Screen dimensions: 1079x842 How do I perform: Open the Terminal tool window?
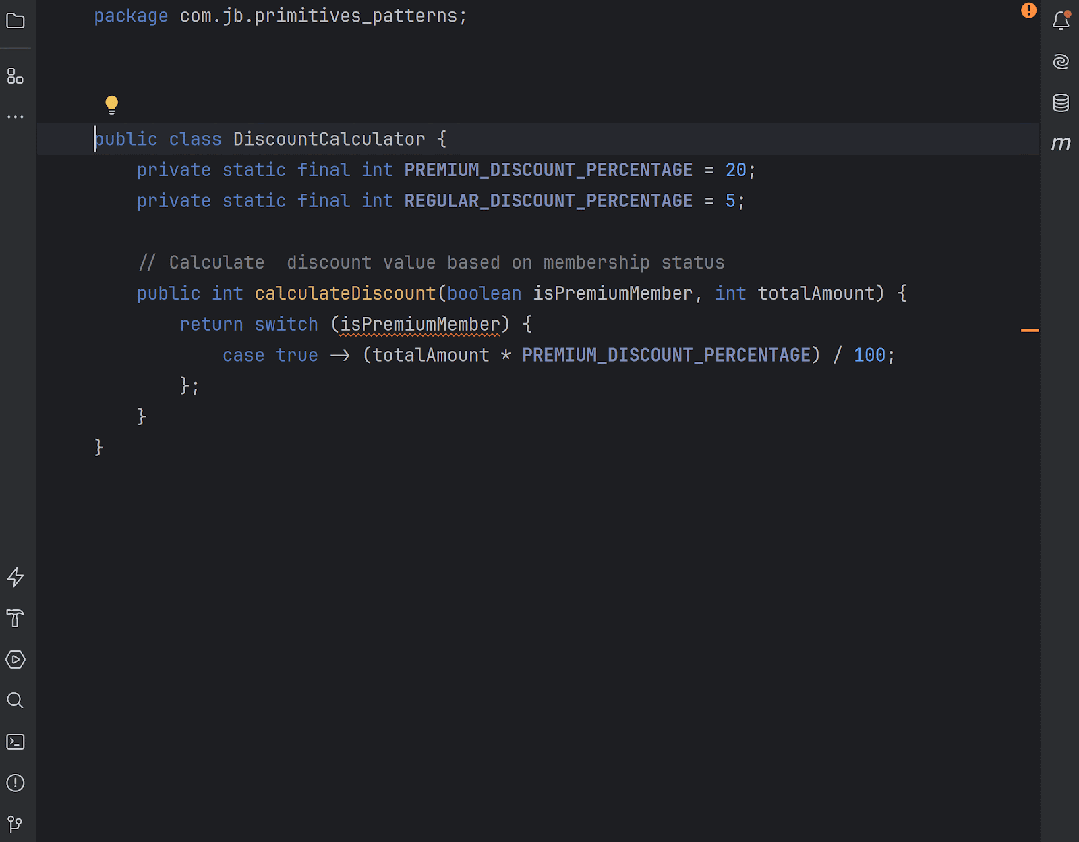click(15, 741)
